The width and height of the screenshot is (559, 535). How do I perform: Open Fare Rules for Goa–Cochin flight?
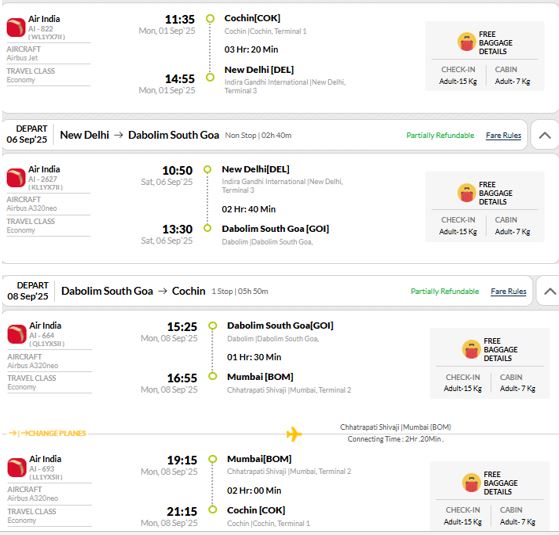click(508, 292)
